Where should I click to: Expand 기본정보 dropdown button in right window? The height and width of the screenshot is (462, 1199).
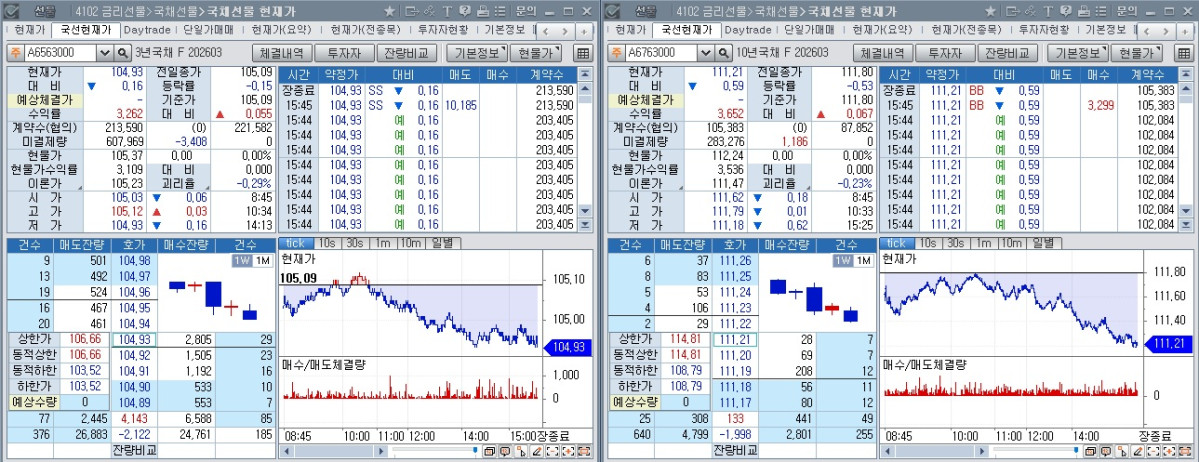point(1078,53)
